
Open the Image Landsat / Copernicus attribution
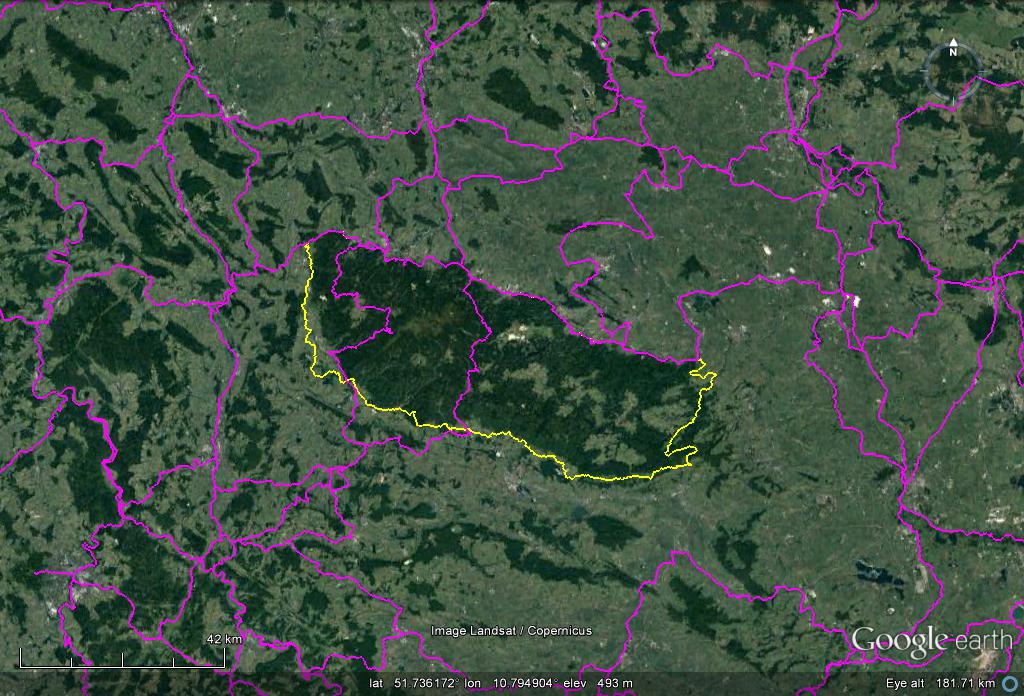(511, 631)
